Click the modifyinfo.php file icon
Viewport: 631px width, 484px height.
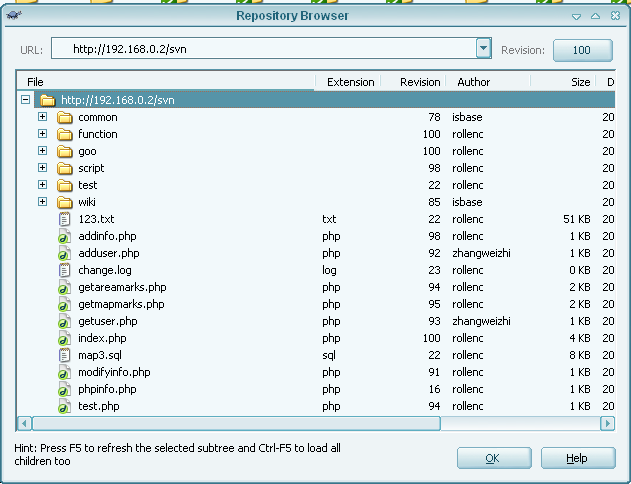coord(64,372)
